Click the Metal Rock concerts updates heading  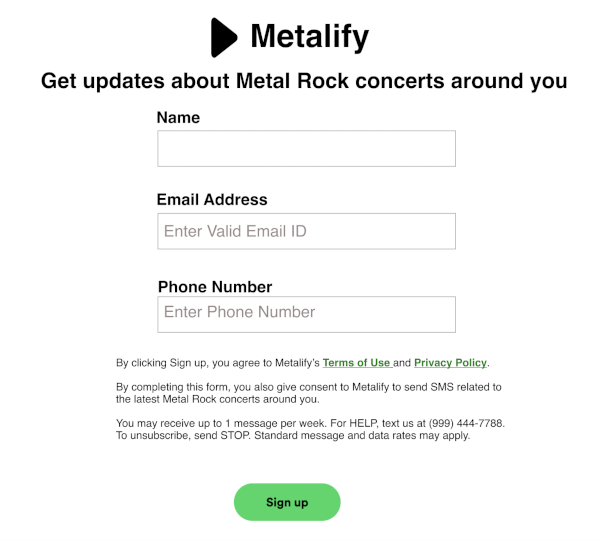coord(304,81)
